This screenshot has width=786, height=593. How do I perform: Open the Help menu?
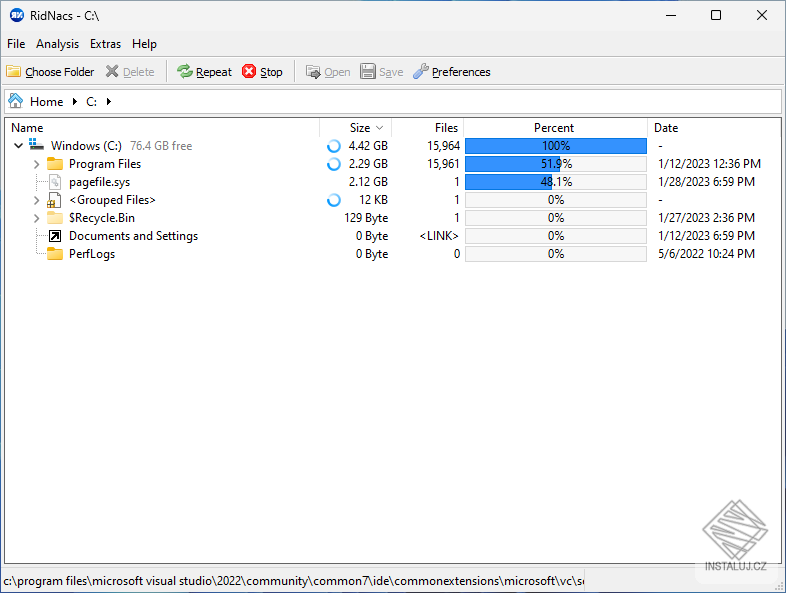coord(144,44)
